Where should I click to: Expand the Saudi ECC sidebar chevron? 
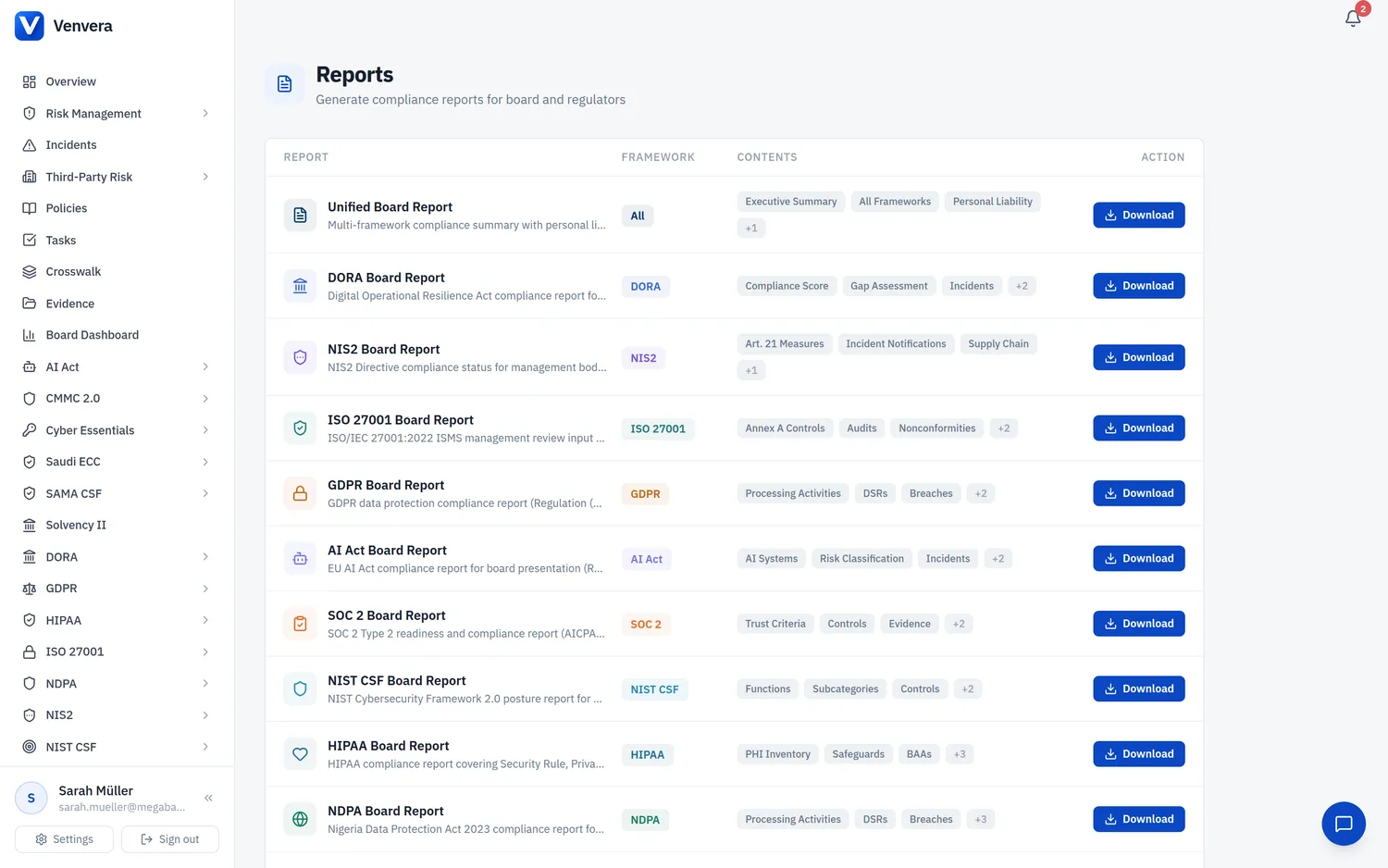pos(205,462)
